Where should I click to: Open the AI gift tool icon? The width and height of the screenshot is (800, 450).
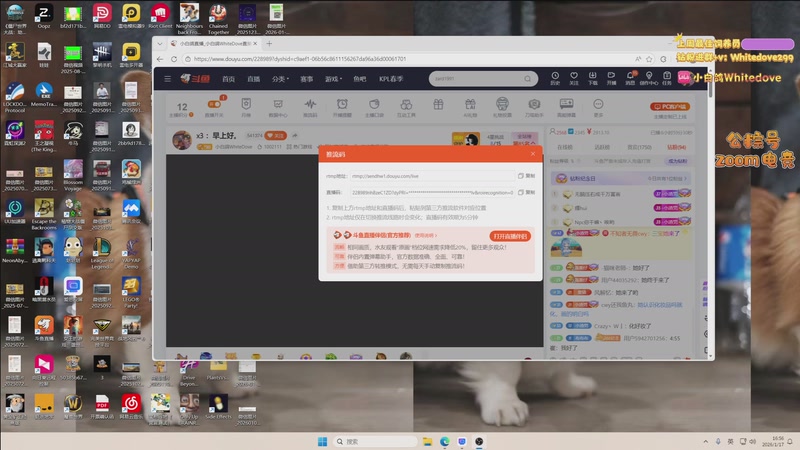(470, 108)
